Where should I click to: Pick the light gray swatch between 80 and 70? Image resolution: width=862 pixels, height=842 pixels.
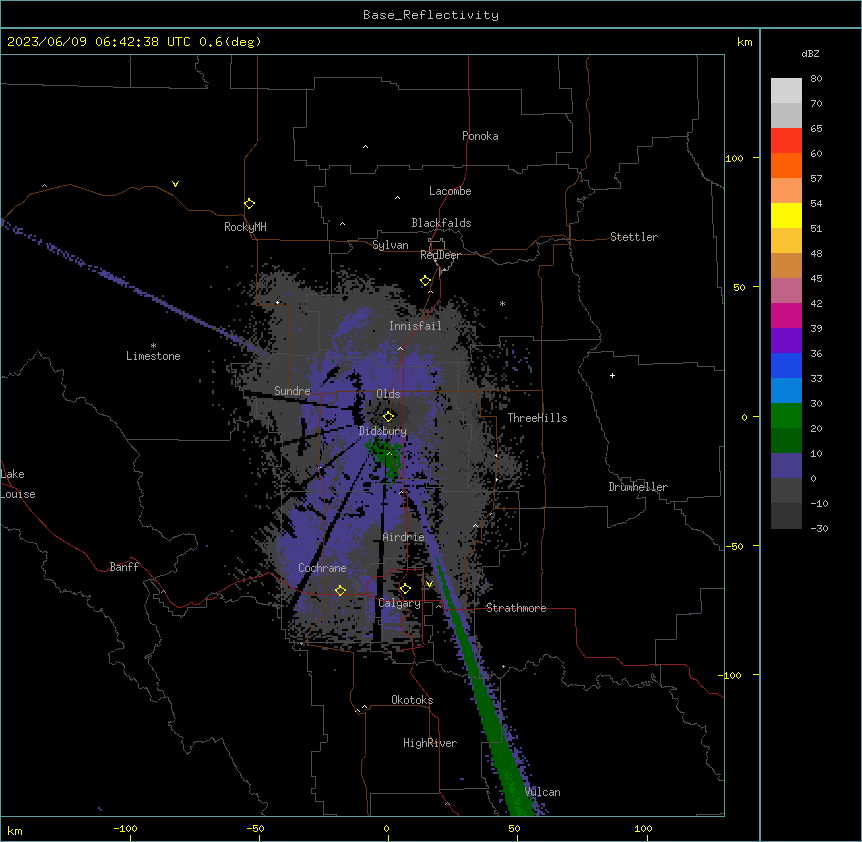coord(786,91)
